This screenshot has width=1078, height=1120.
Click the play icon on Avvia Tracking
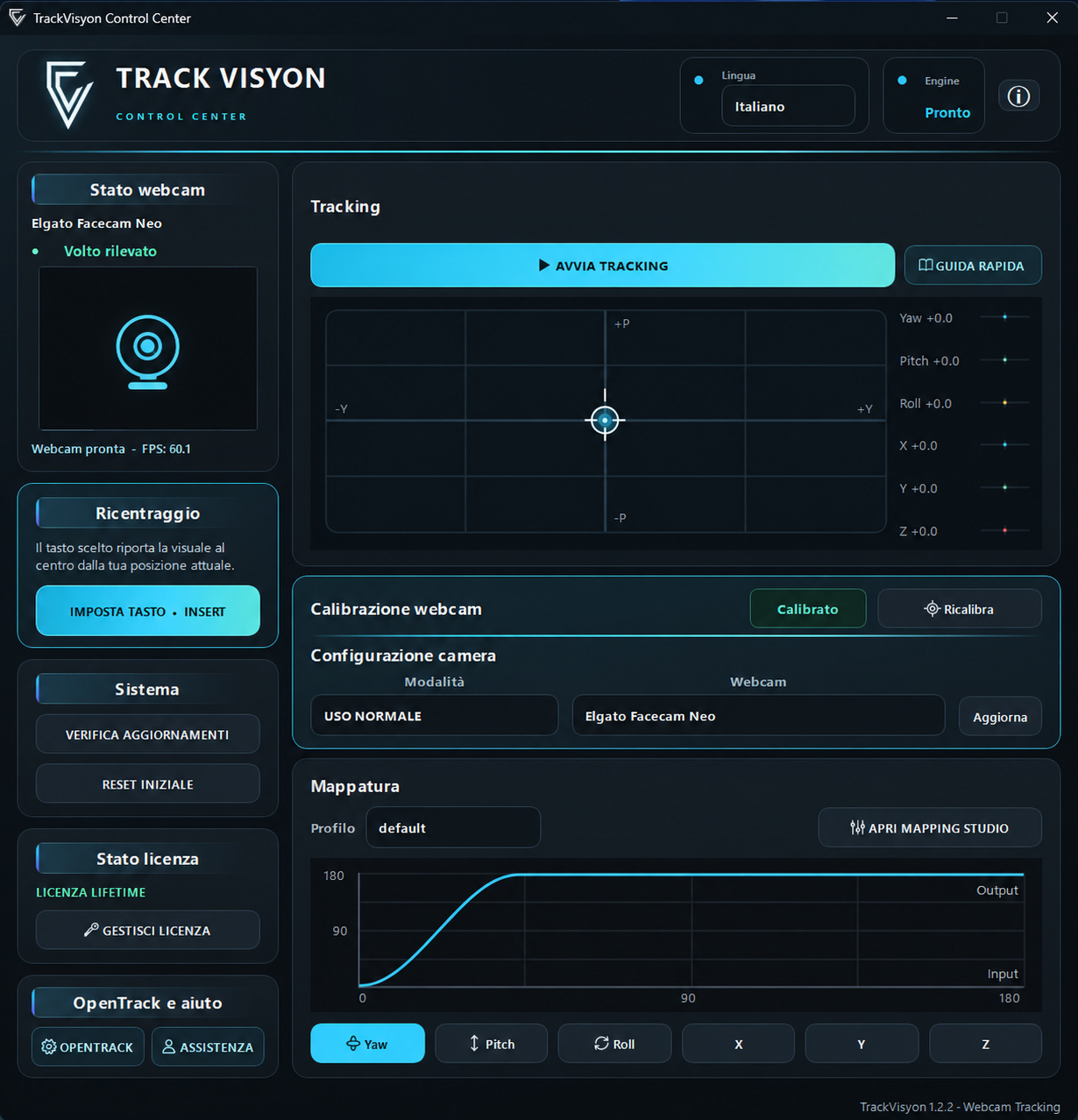point(544,266)
